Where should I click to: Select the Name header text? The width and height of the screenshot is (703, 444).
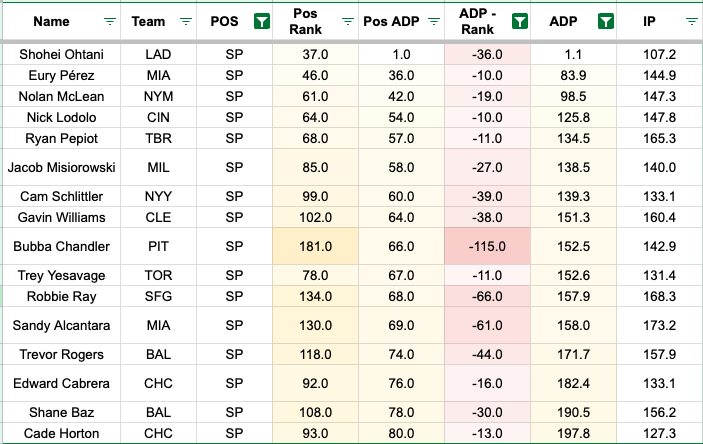[50, 21]
